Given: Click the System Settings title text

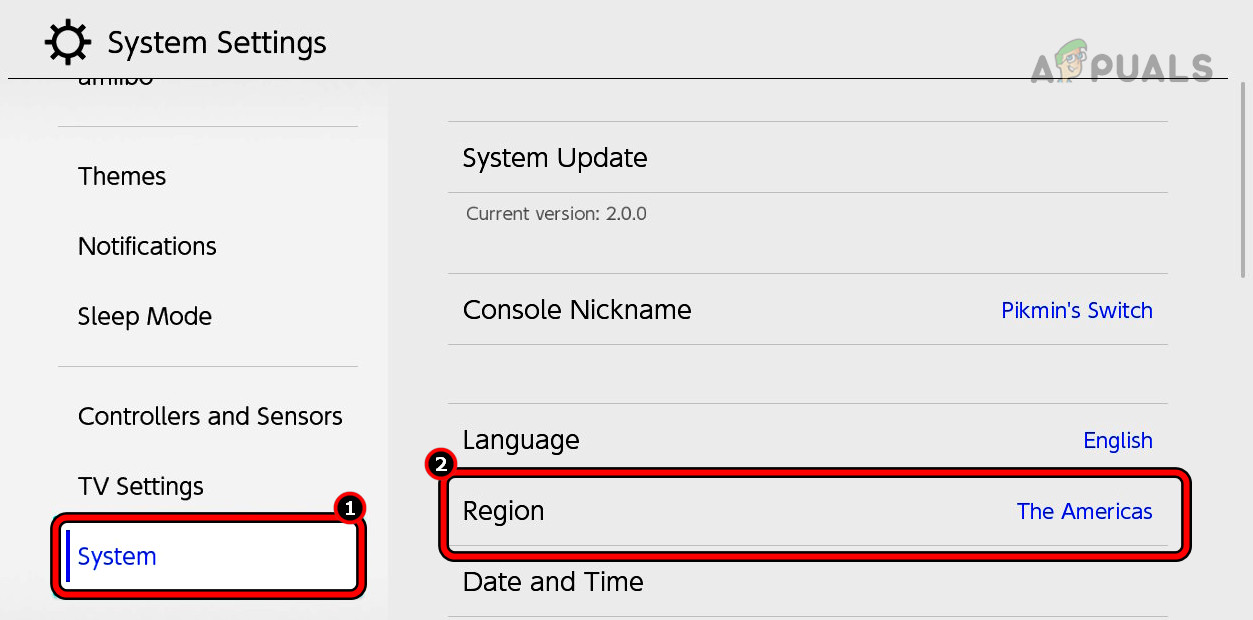Looking at the screenshot, I should click(x=216, y=42).
